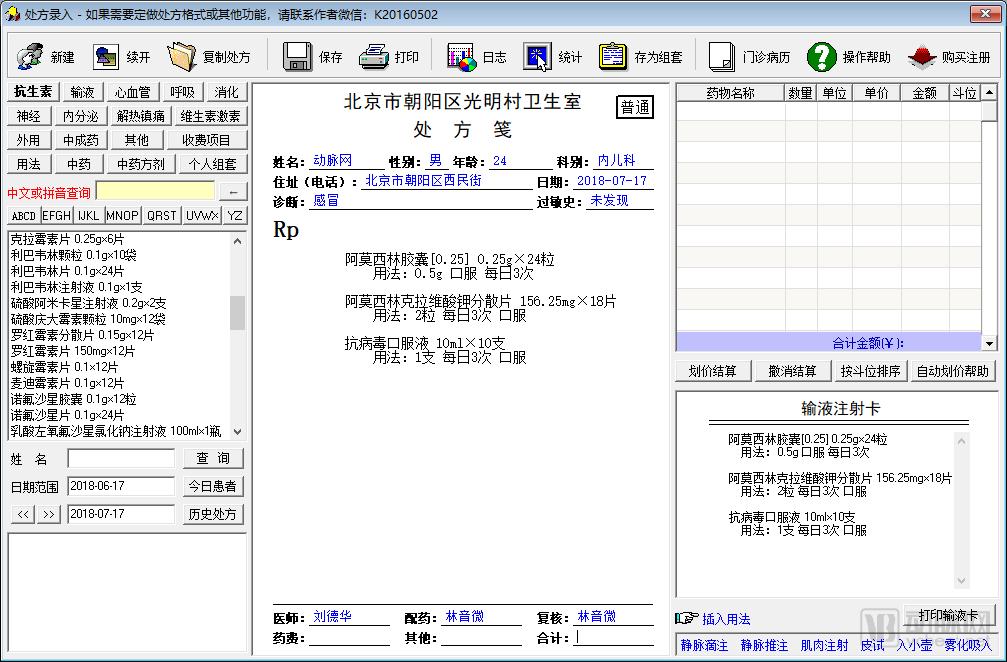This screenshot has height=662, width=1007.
Task: Click patient name 动脉网 field
Action: [346, 161]
